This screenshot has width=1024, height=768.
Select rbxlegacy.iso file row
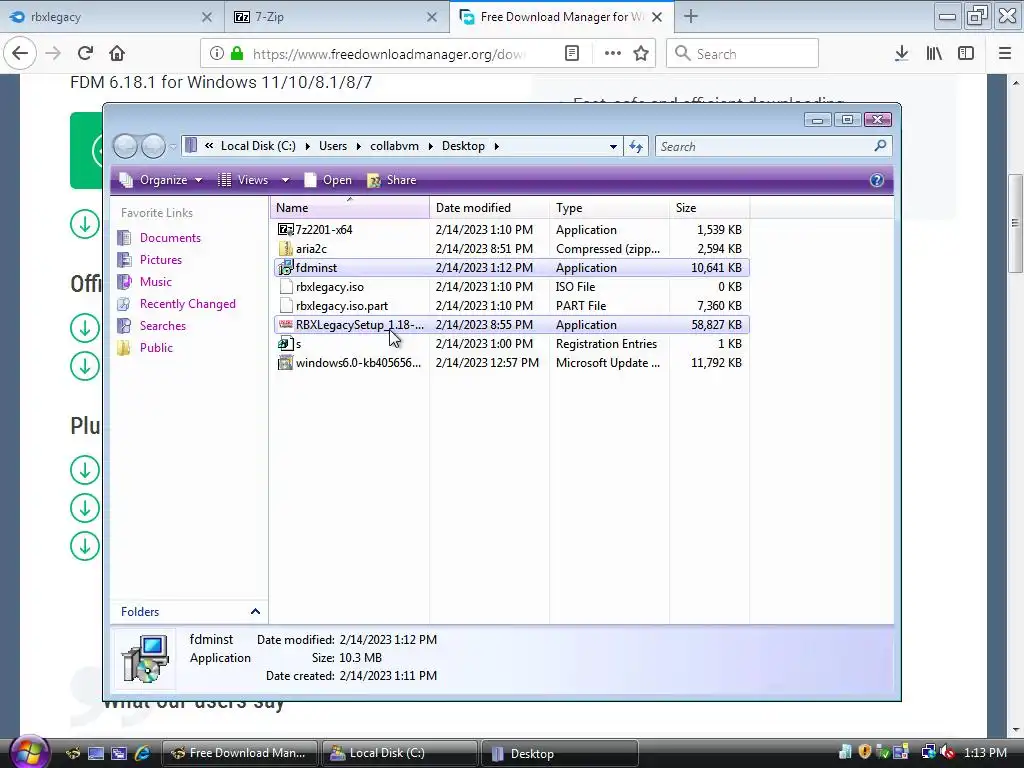click(511, 287)
